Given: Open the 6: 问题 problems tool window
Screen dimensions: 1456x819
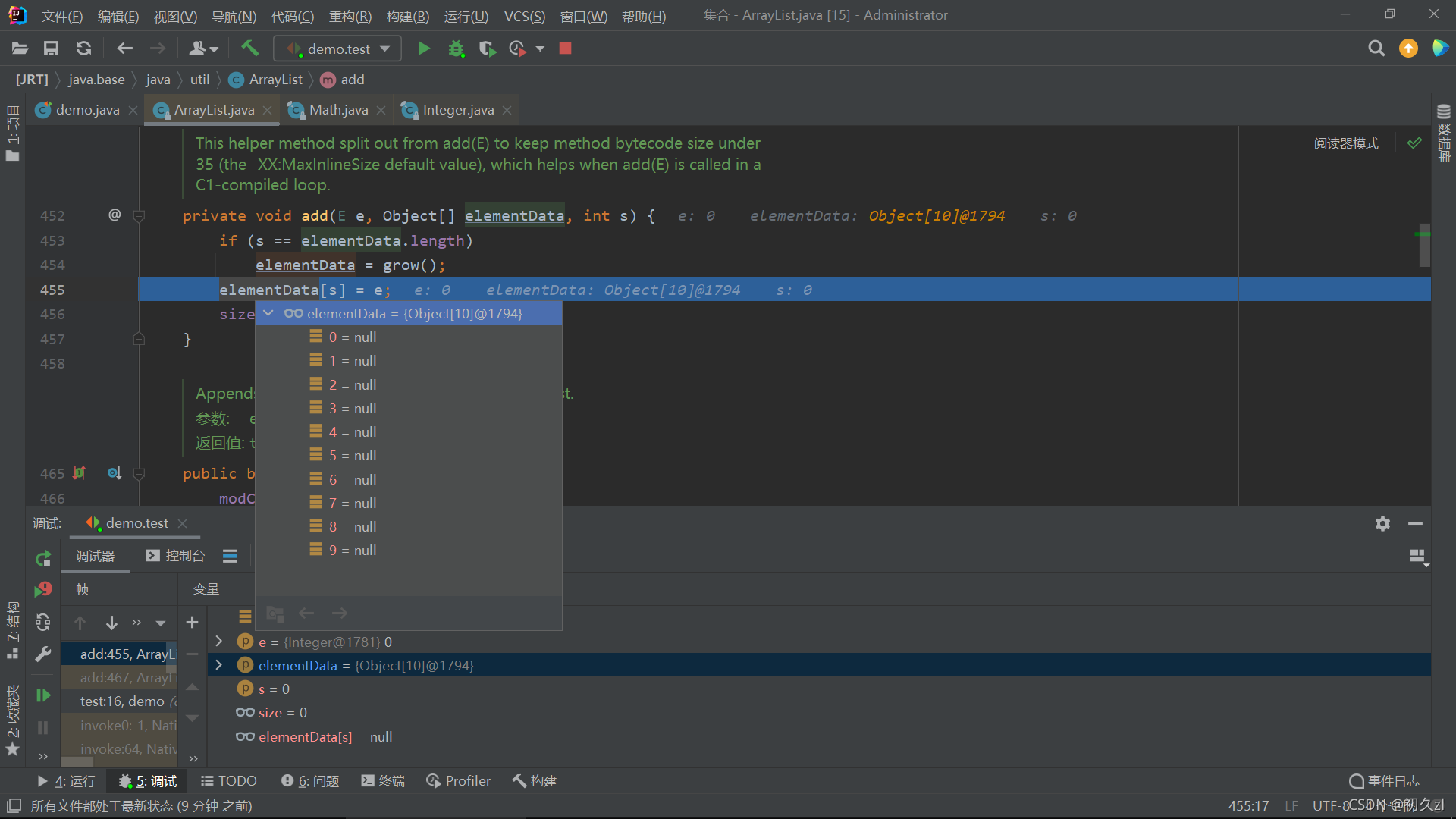Looking at the screenshot, I should (310, 781).
